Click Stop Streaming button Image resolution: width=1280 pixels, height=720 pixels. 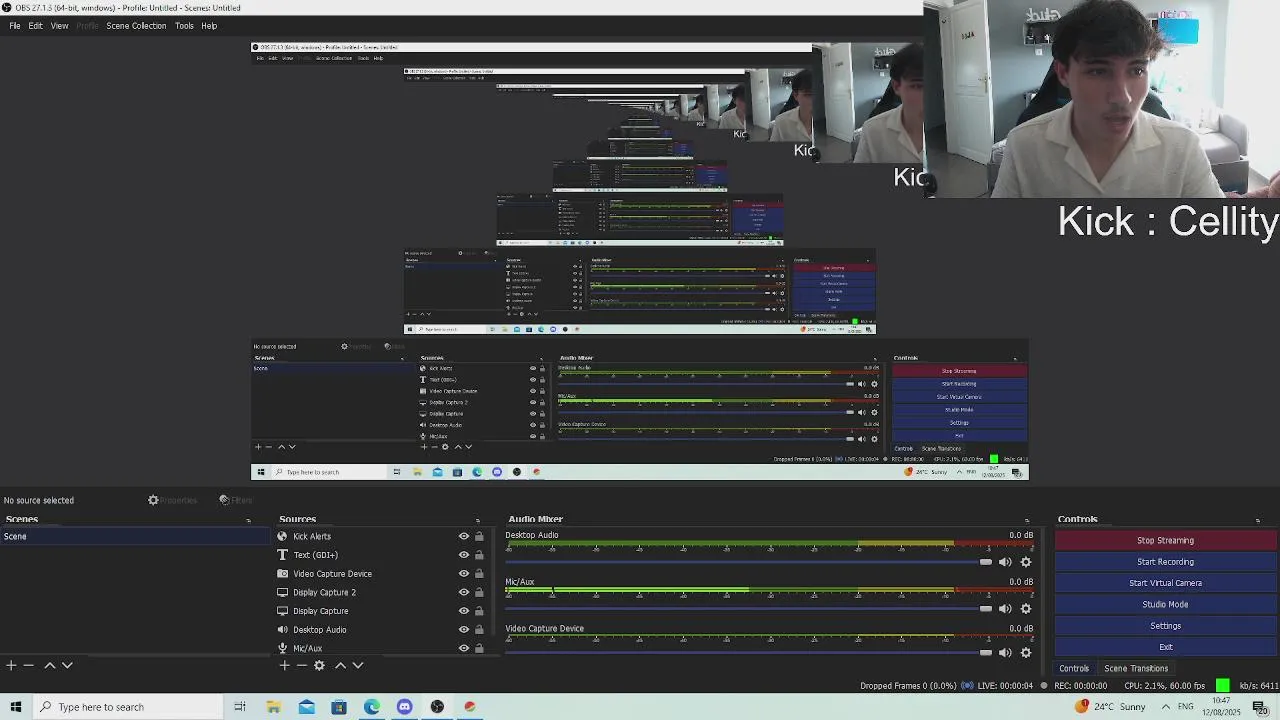click(x=1165, y=540)
